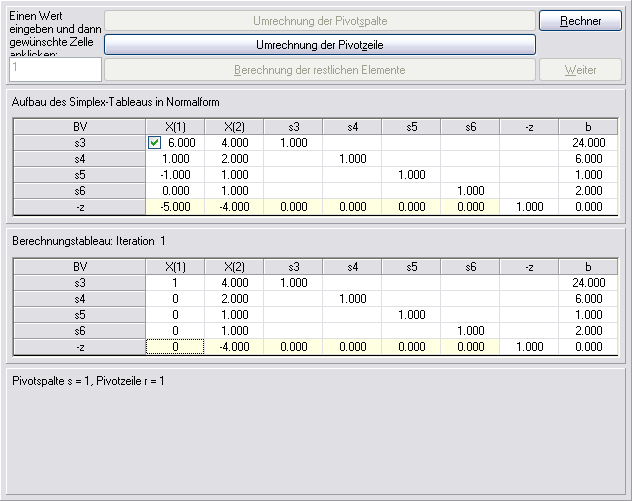Click X(1) cell of s5 row in calculation tableau
The width and height of the screenshot is (632, 501).
pyautogui.click(x=175, y=314)
